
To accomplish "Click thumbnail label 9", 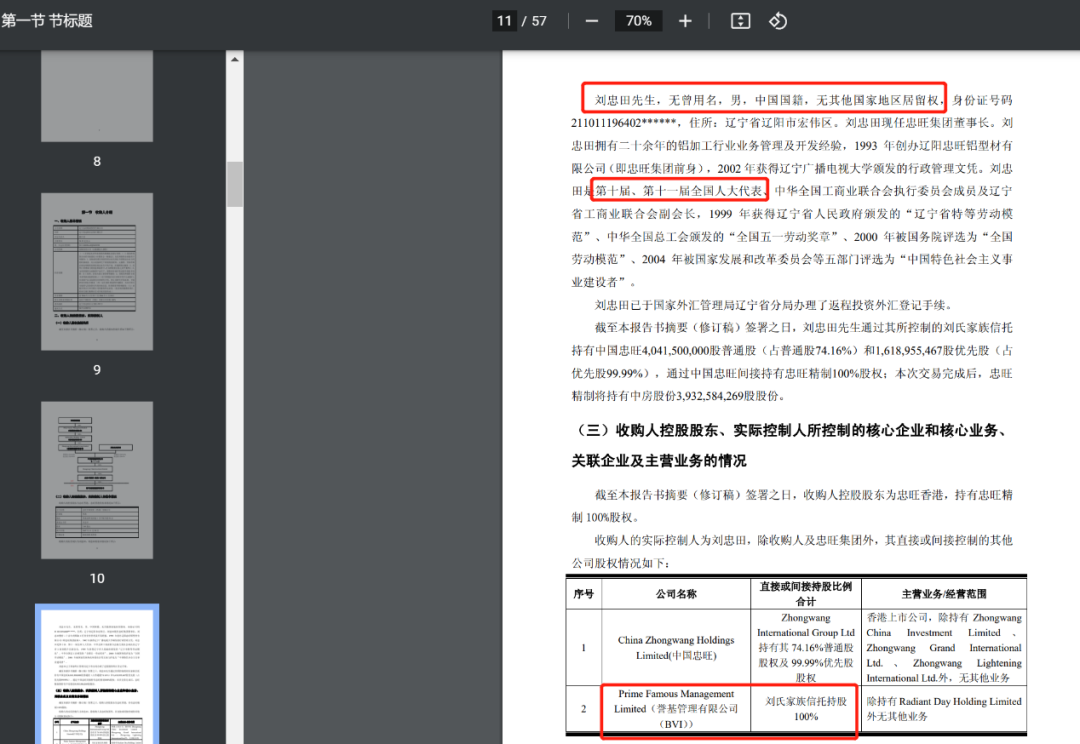I will click(97, 370).
